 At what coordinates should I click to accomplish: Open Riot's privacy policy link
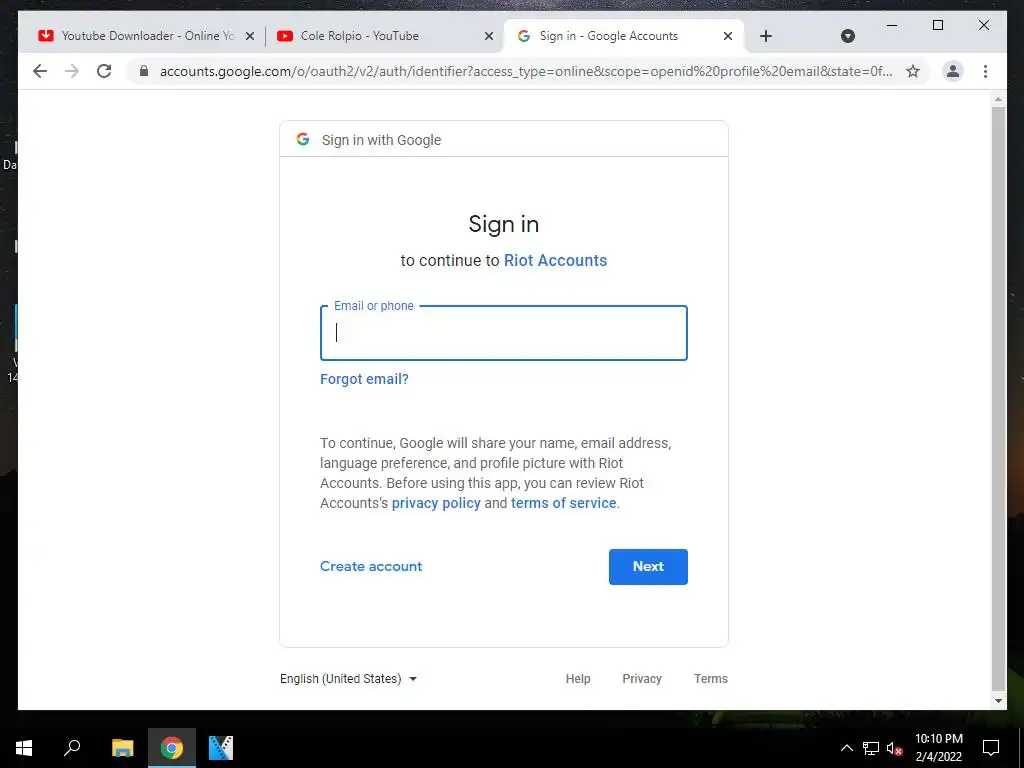[436, 504]
